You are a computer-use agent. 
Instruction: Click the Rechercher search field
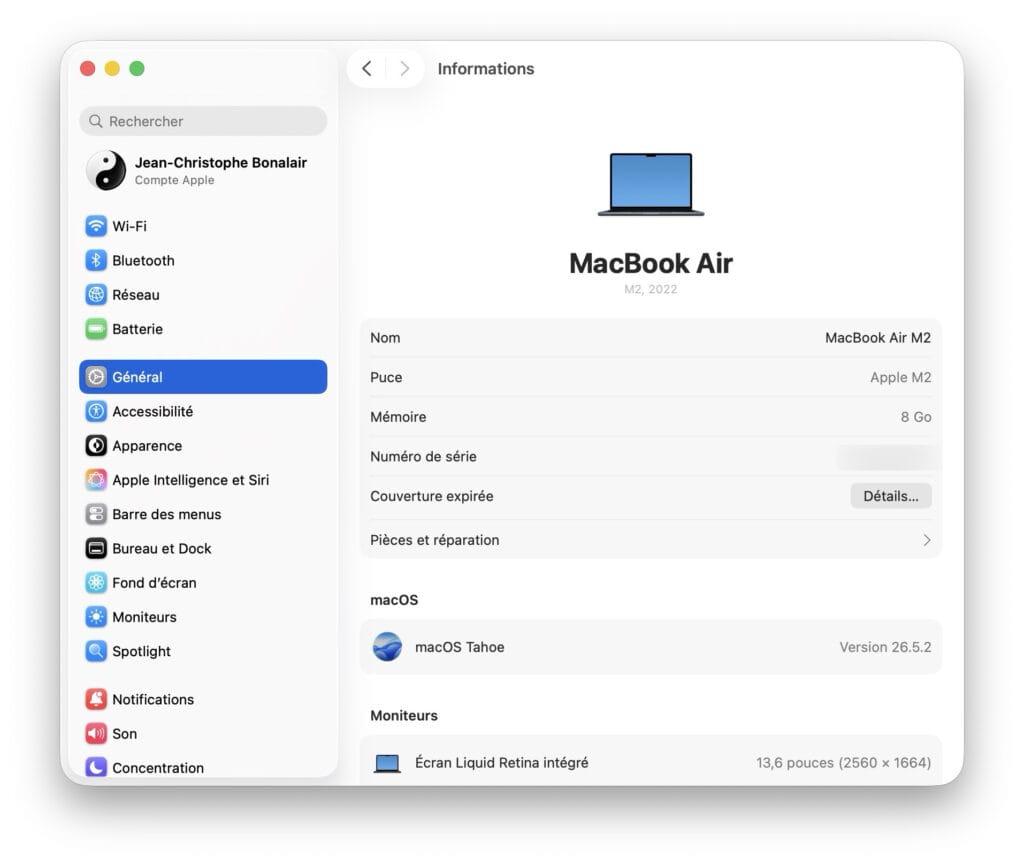203,121
